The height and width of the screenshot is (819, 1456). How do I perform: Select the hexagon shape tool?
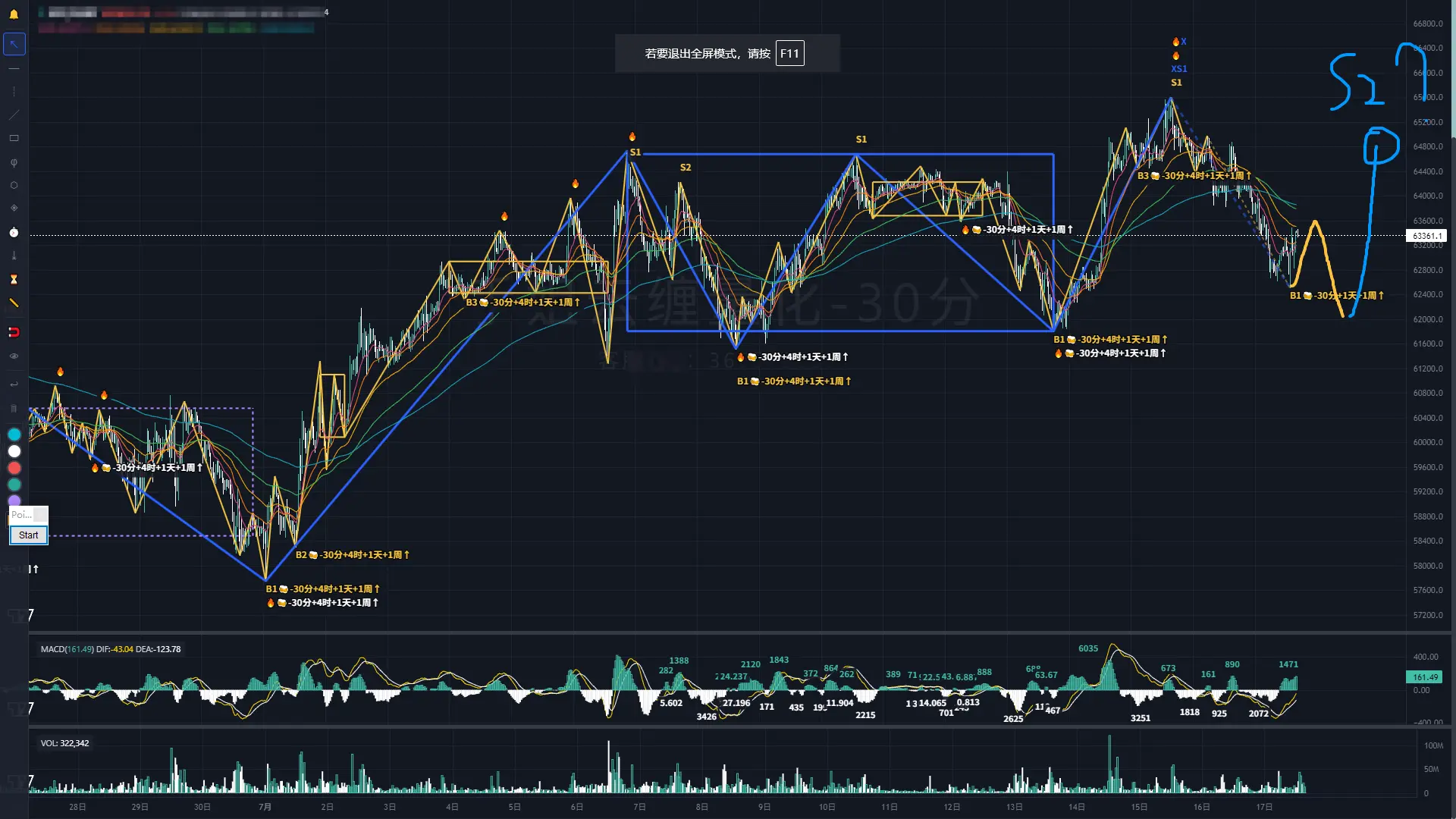click(14, 185)
